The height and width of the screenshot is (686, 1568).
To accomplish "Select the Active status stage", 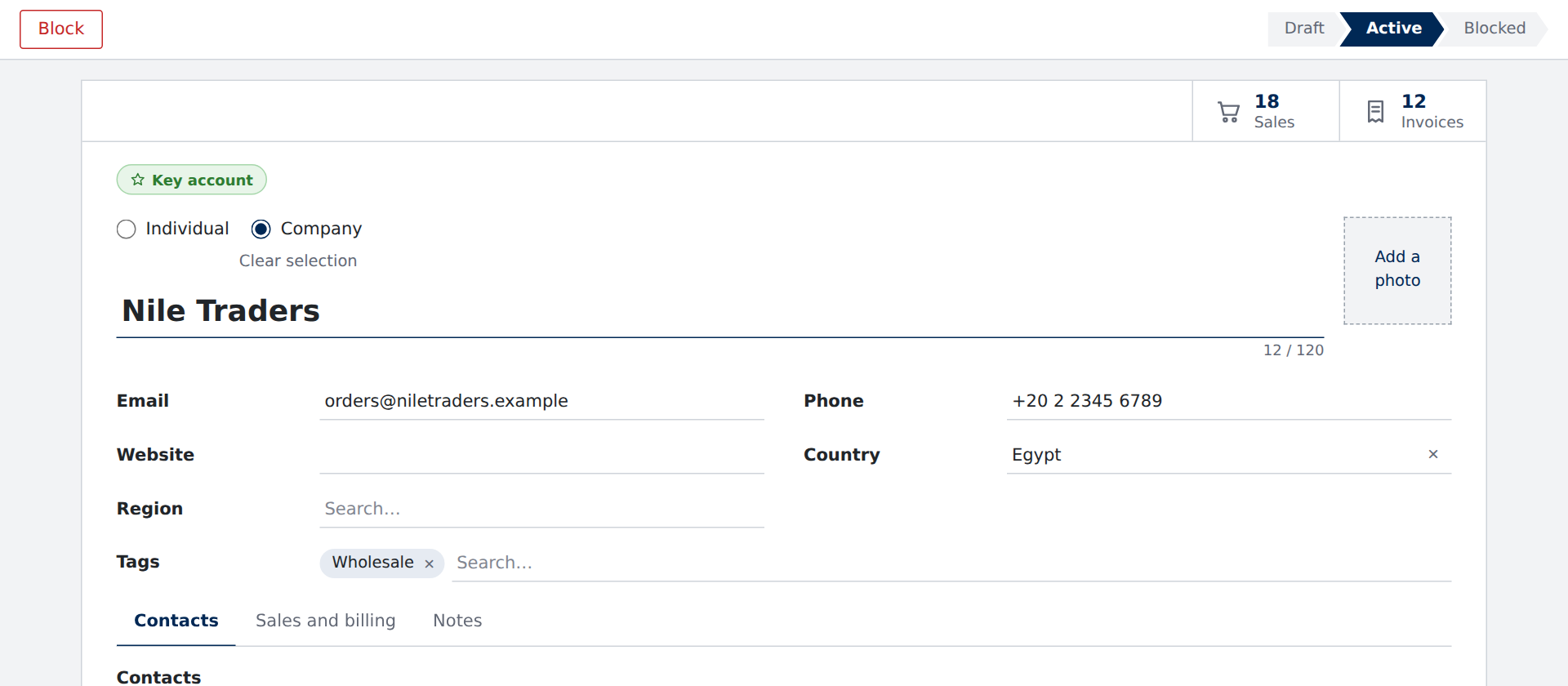I will coord(1393,29).
